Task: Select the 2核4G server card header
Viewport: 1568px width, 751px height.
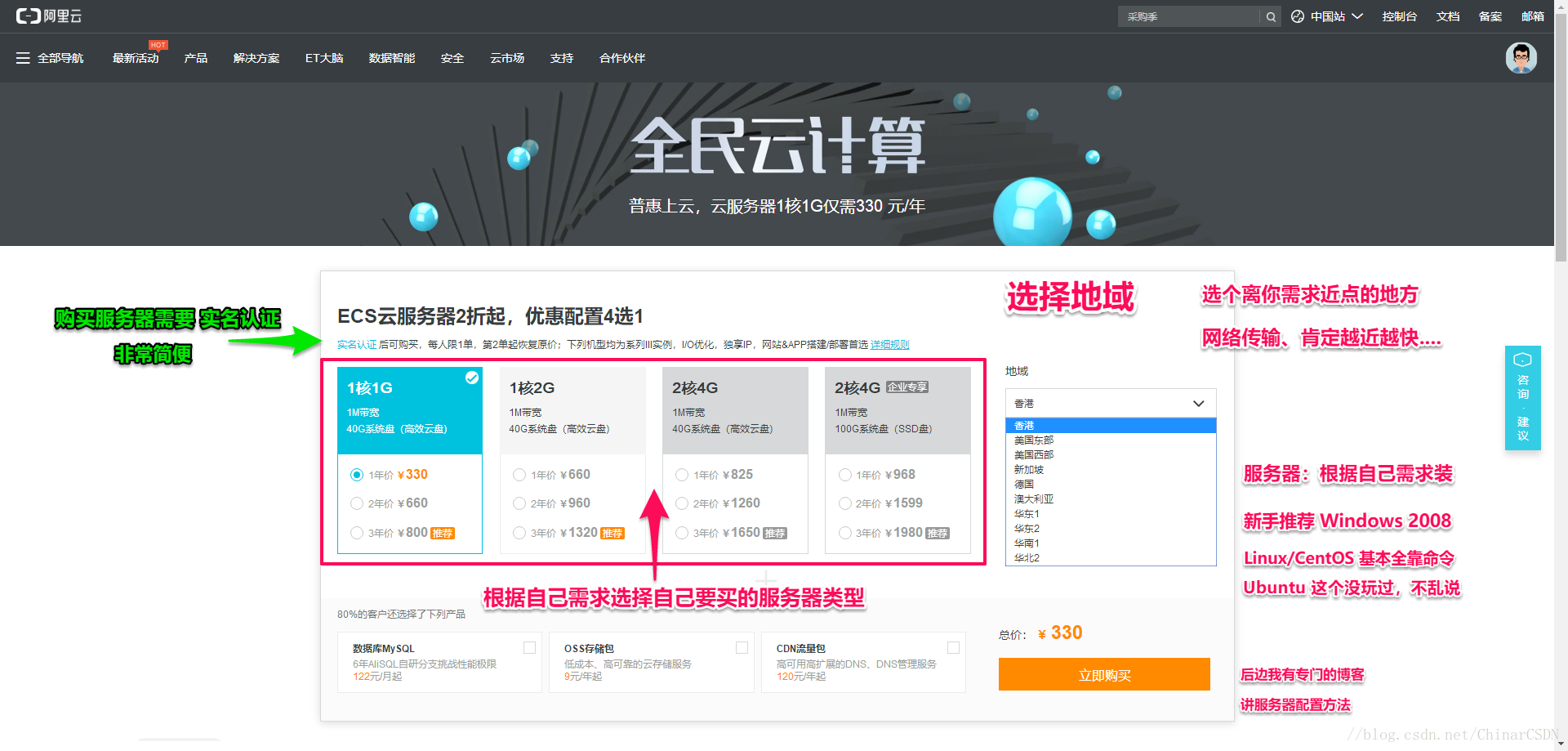Action: [x=735, y=410]
